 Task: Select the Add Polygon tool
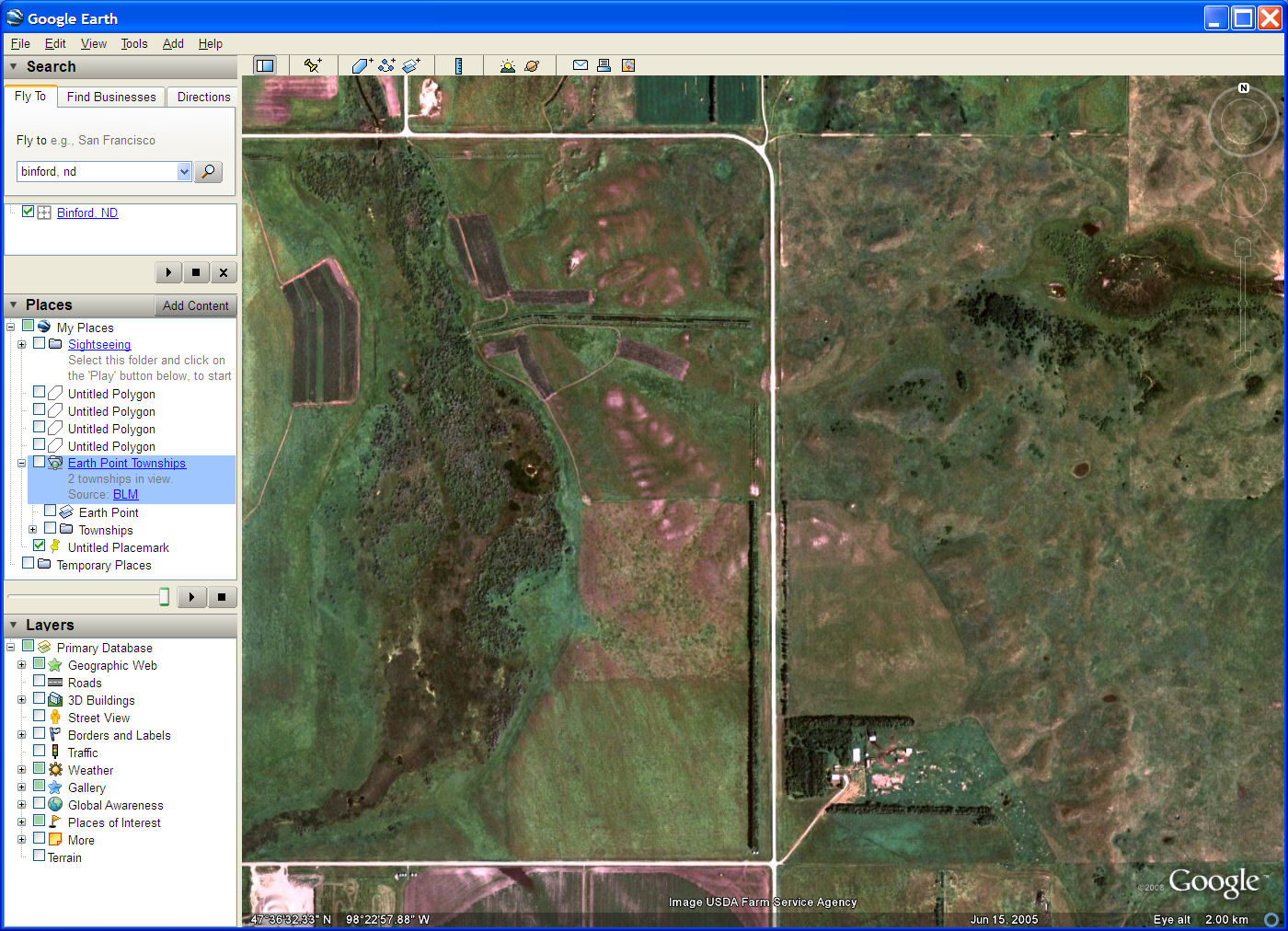[362, 65]
